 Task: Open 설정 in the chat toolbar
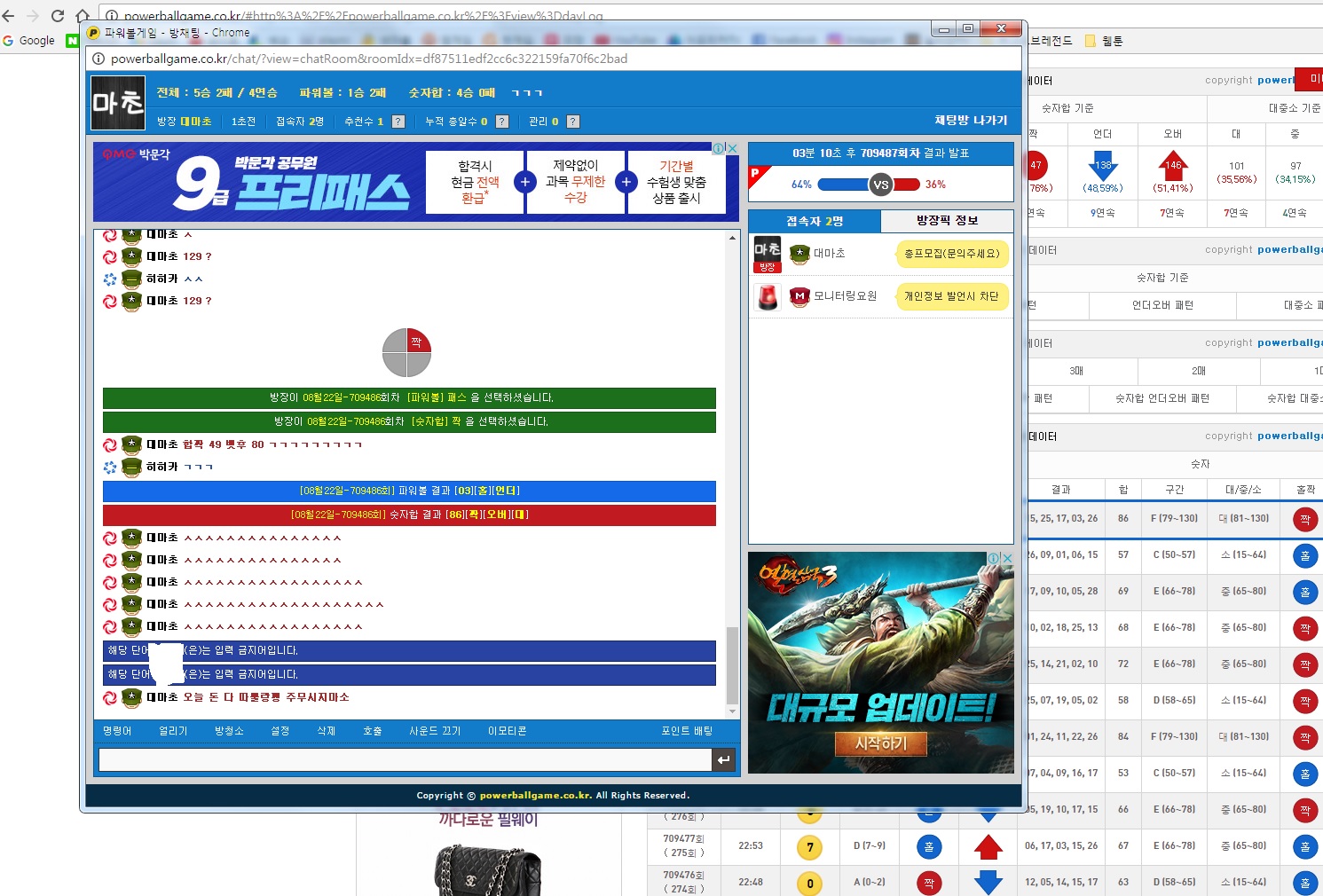(x=280, y=731)
